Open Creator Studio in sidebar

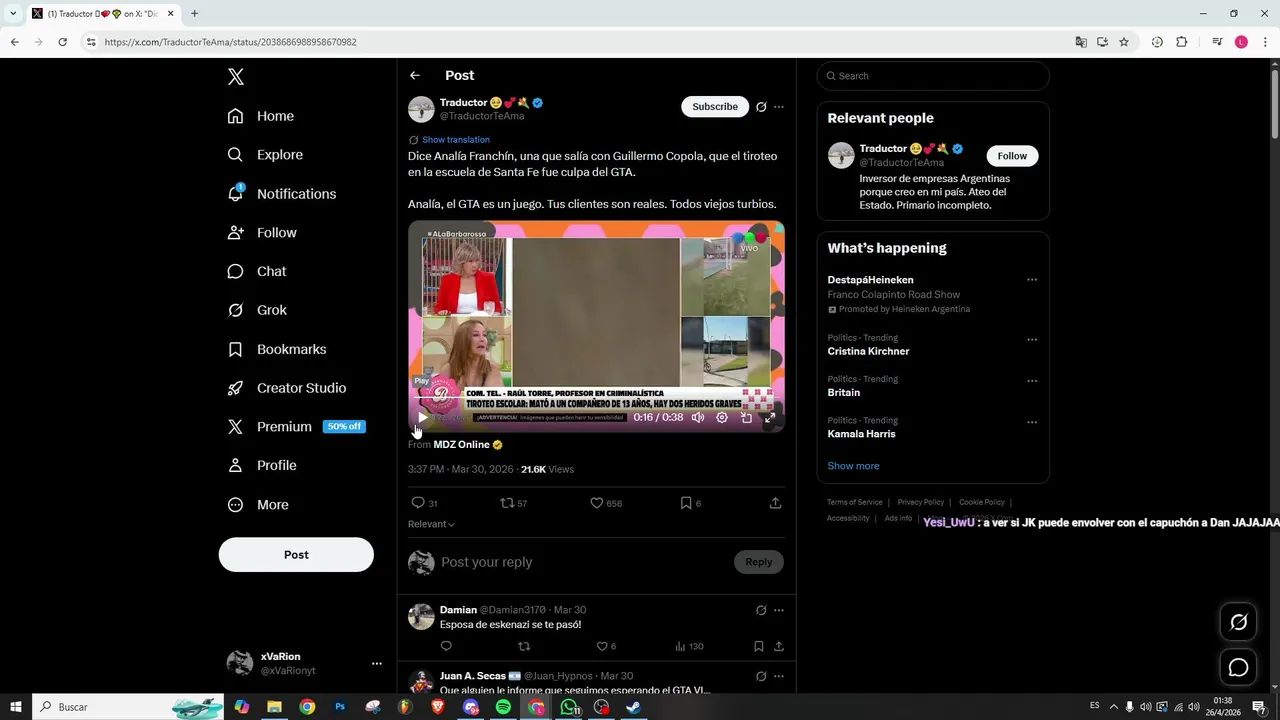[x=287, y=388]
